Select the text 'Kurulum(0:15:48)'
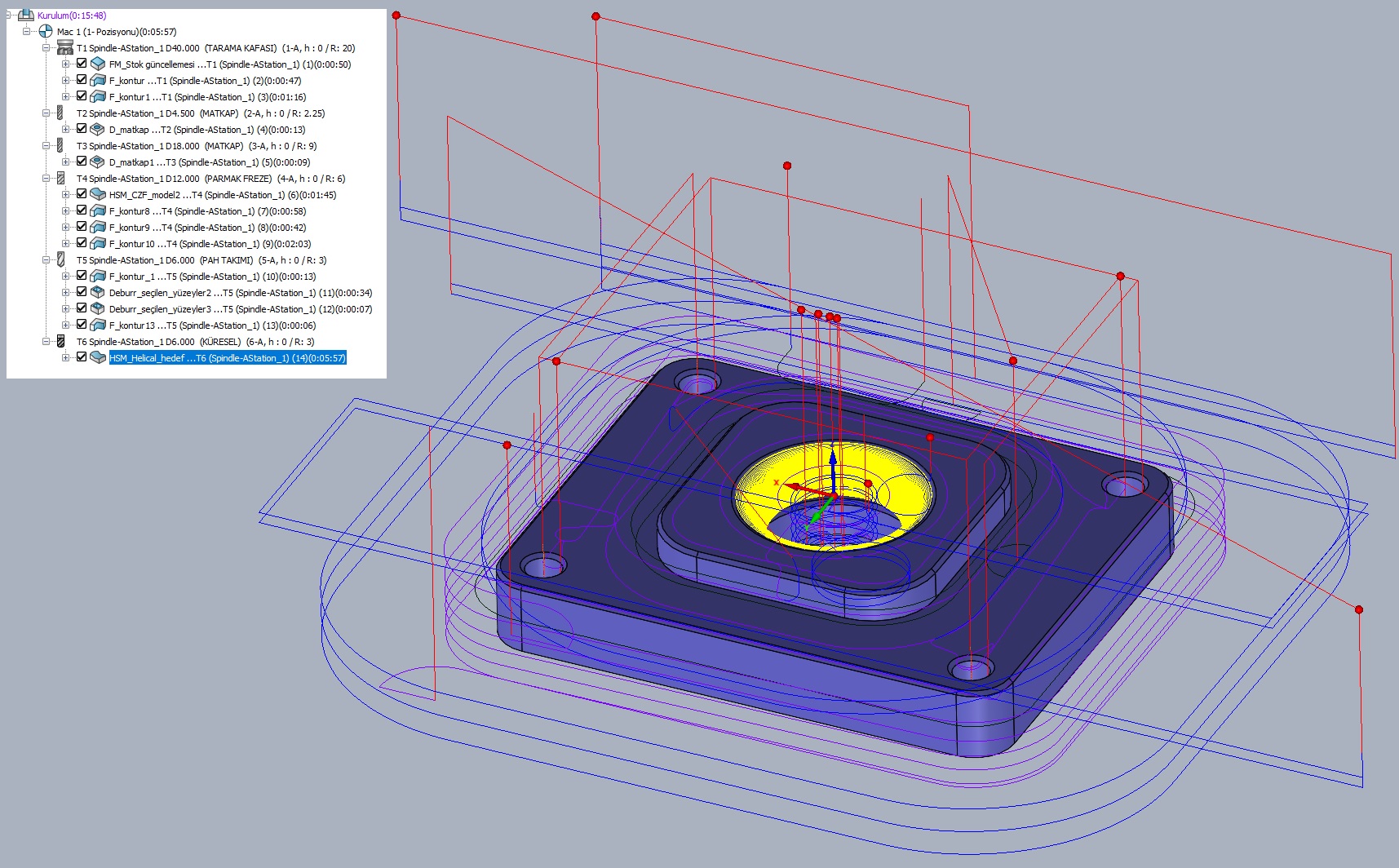The image size is (1399, 868). (72, 15)
